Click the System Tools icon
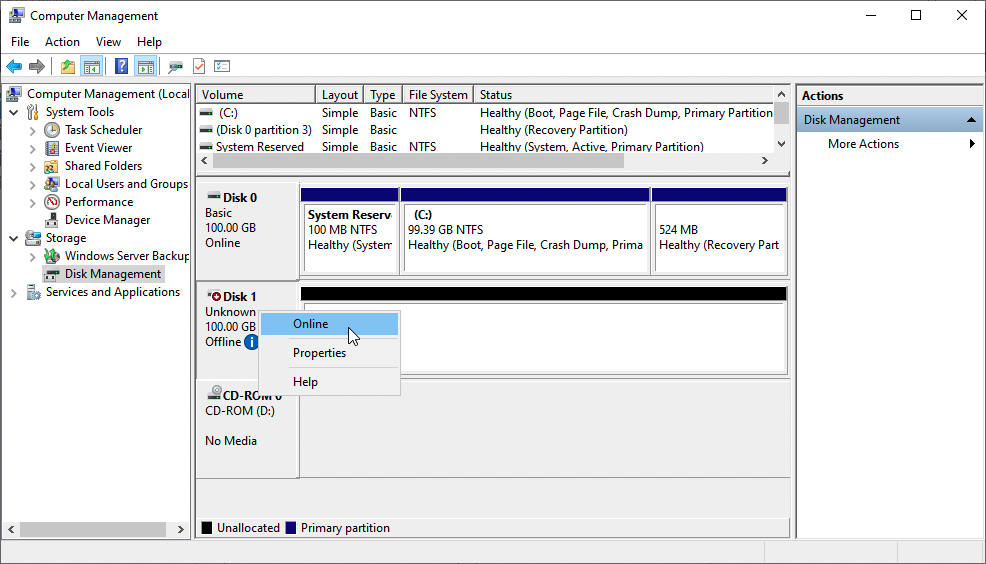The width and height of the screenshot is (986, 564). (33, 112)
